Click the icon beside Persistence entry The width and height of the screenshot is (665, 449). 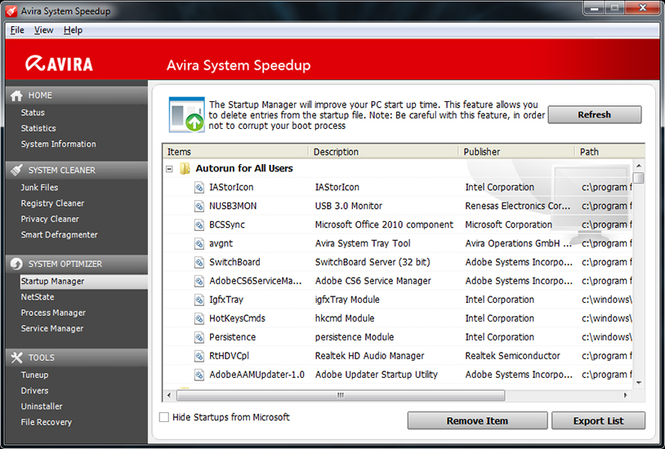coord(199,337)
